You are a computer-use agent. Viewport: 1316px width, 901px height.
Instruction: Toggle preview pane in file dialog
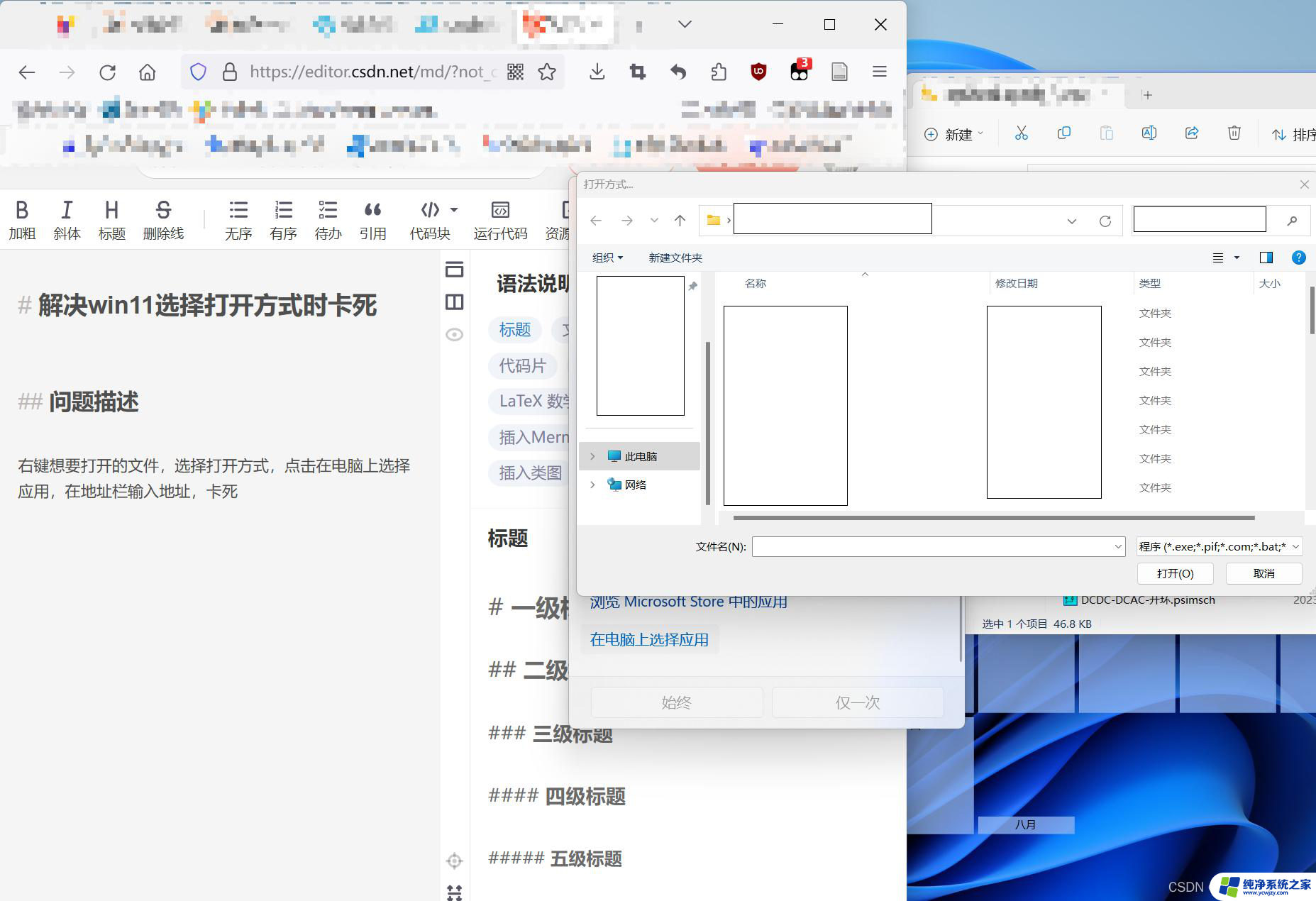point(1266,258)
